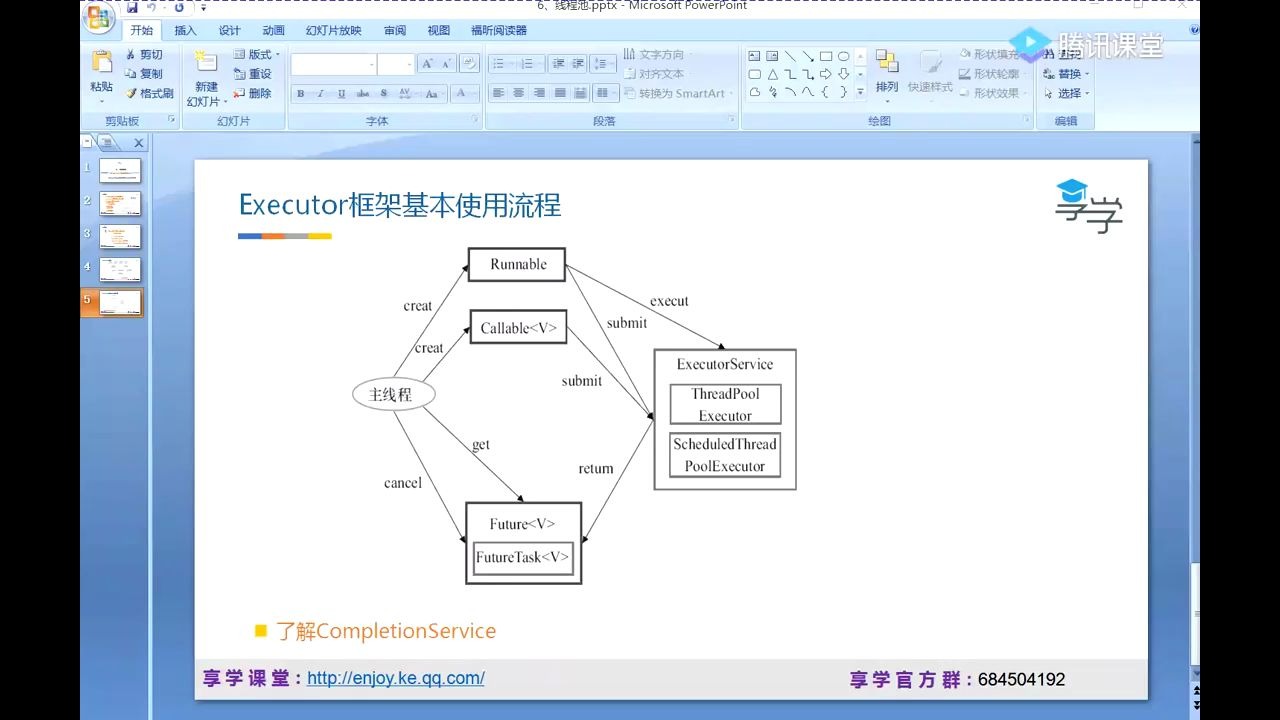Justify the text
Image resolution: width=1280 pixels, height=720 pixels.
pos(560,93)
